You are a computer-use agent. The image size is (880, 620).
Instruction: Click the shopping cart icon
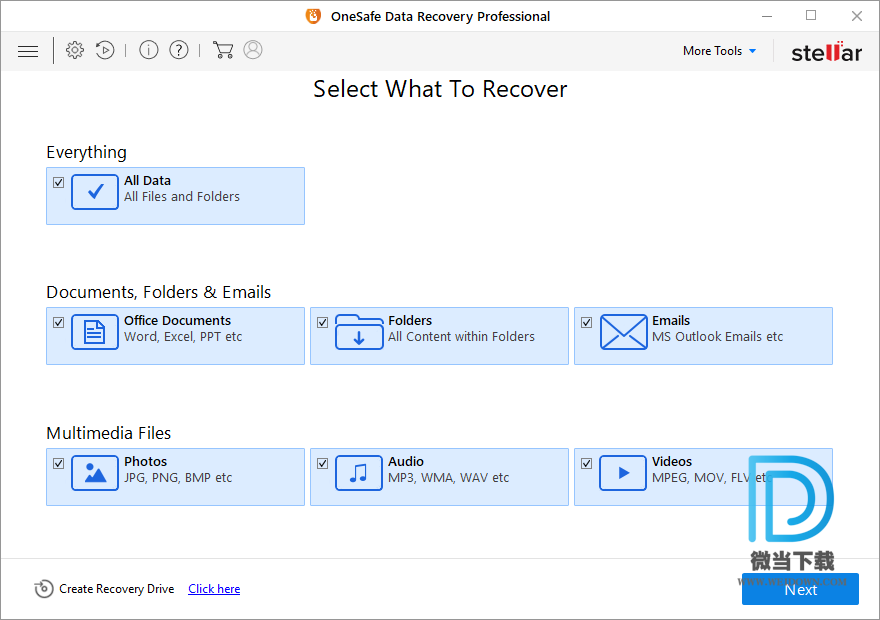[223, 50]
